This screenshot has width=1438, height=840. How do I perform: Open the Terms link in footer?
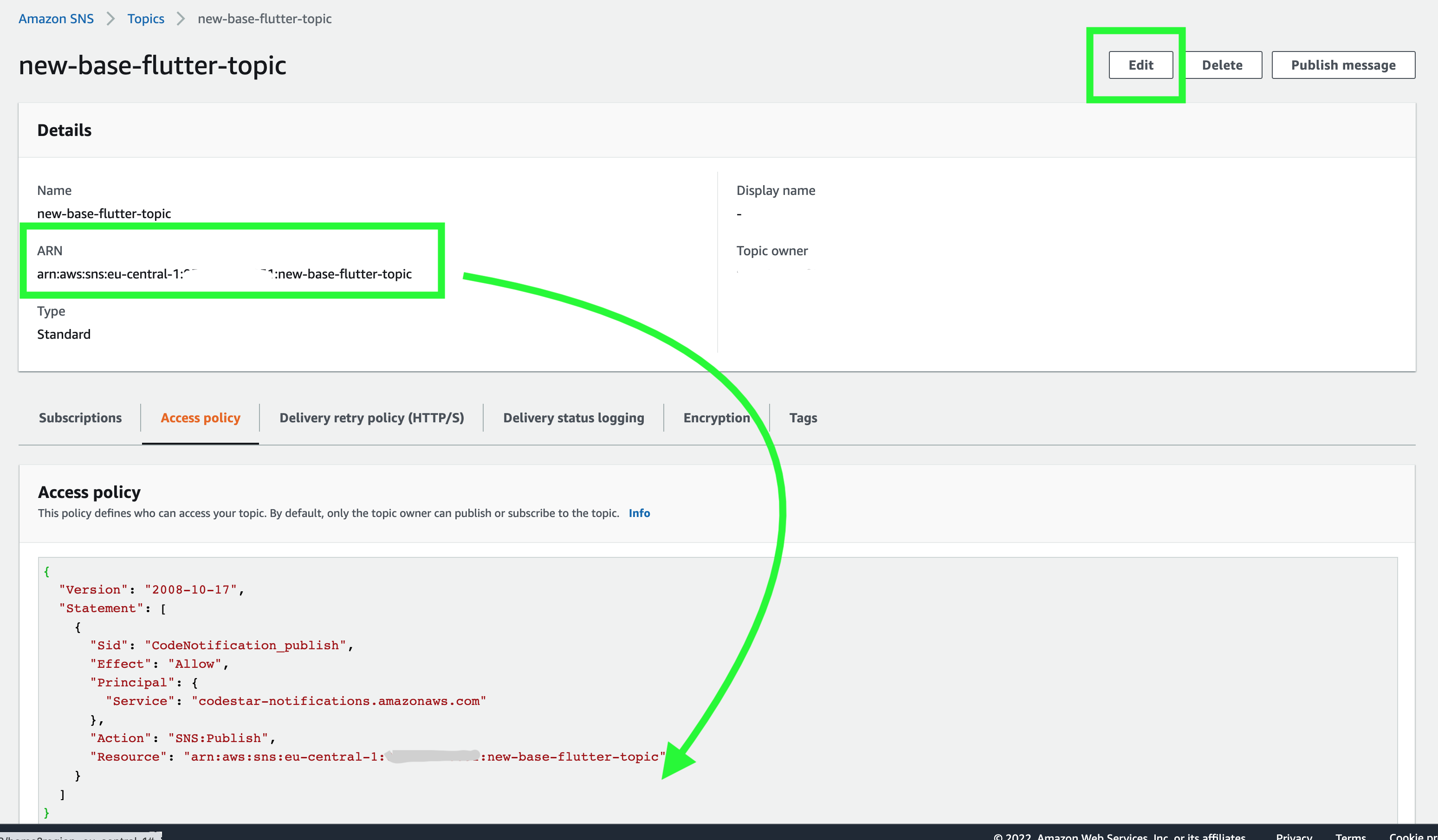point(1350,835)
